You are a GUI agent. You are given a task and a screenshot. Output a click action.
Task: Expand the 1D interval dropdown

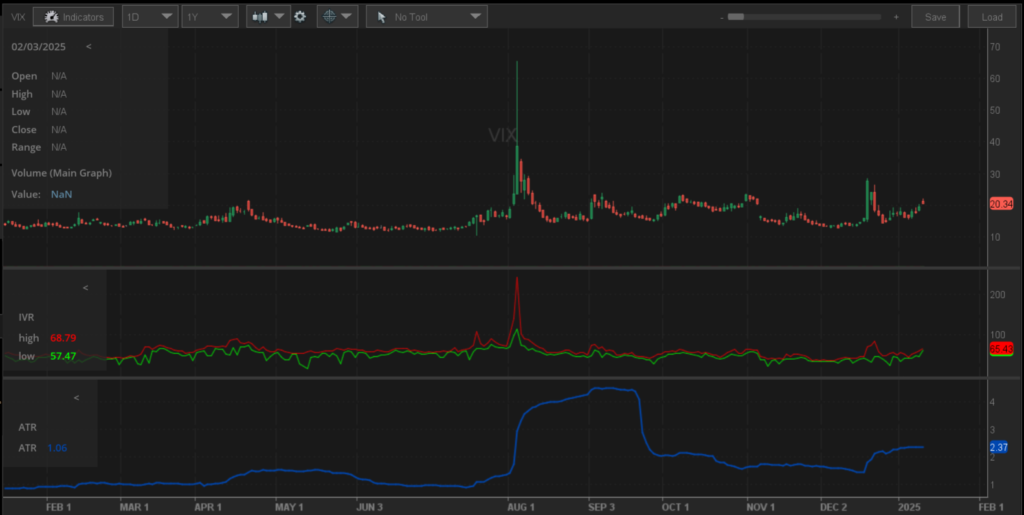pyautogui.click(x=150, y=17)
